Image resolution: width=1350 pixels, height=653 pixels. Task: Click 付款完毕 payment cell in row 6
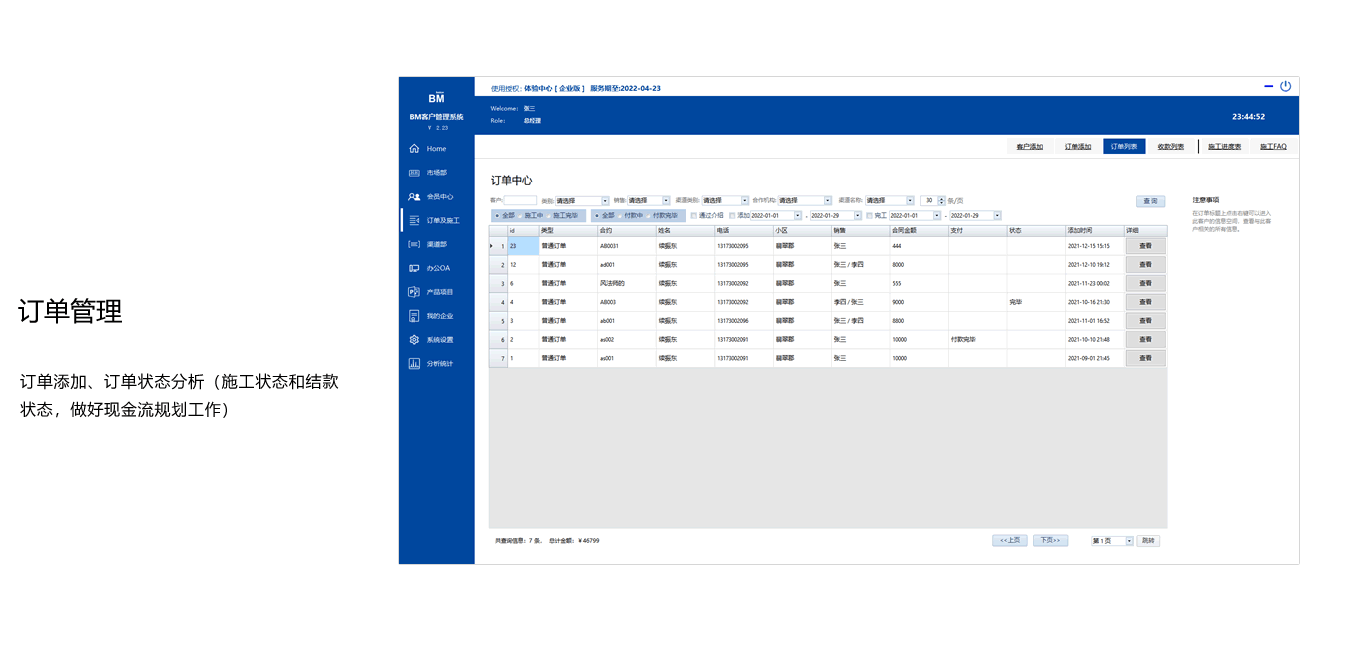click(x=977, y=339)
